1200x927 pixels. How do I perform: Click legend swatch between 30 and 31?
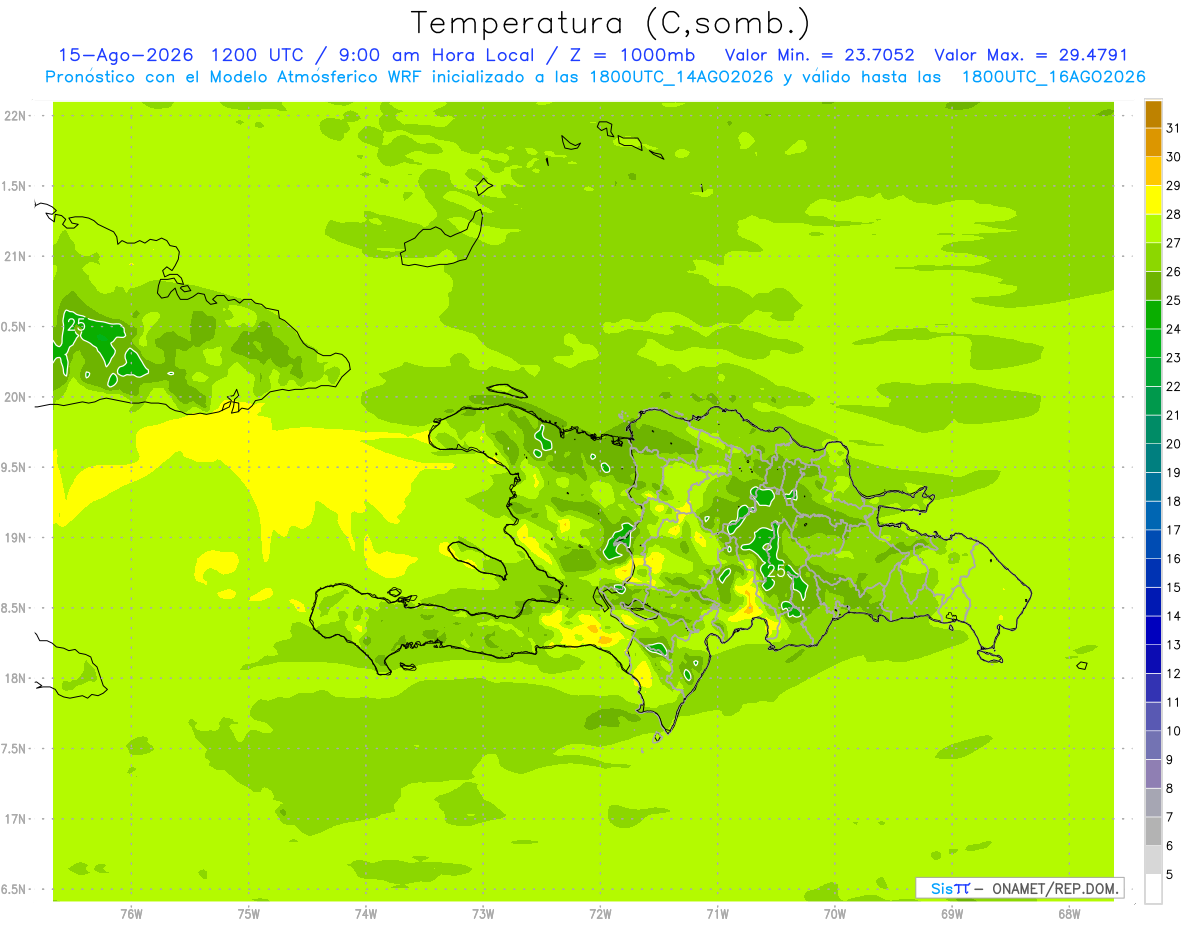click(x=1153, y=143)
